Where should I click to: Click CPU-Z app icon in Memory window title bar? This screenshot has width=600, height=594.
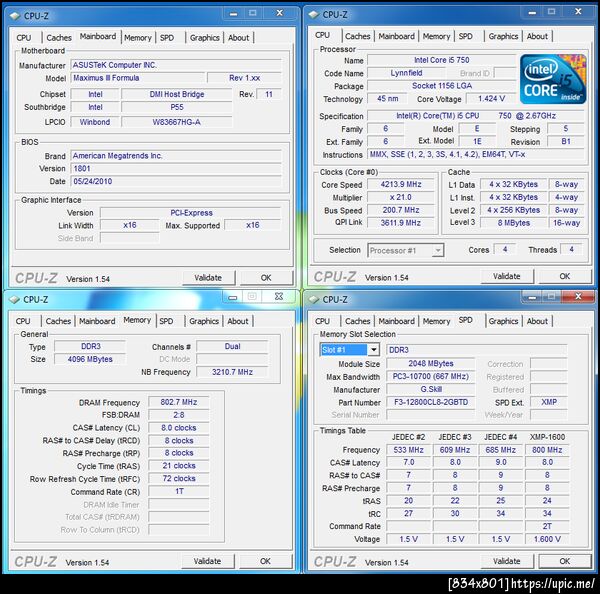15,299
